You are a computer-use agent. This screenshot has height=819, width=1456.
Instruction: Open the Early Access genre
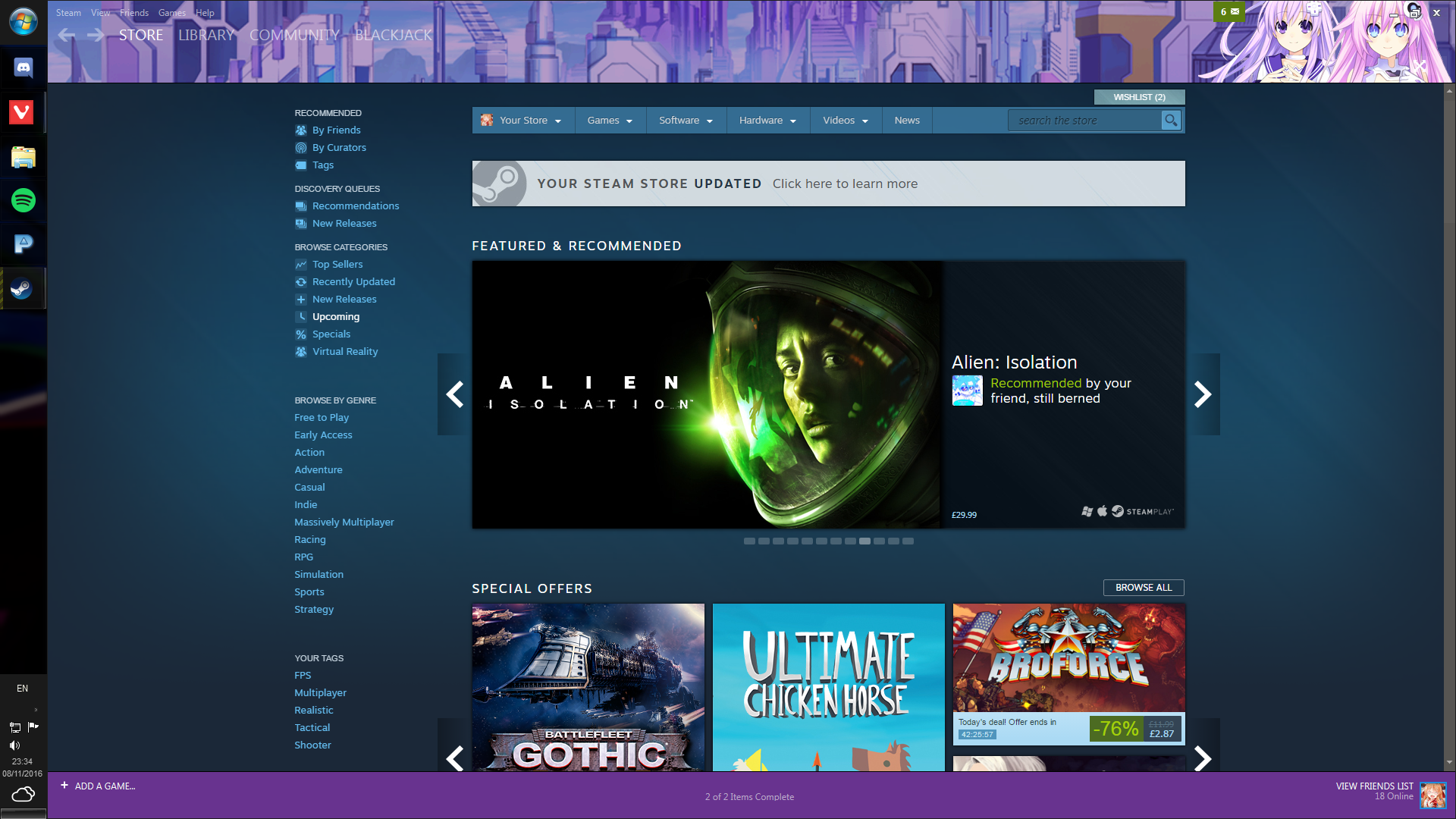click(323, 435)
